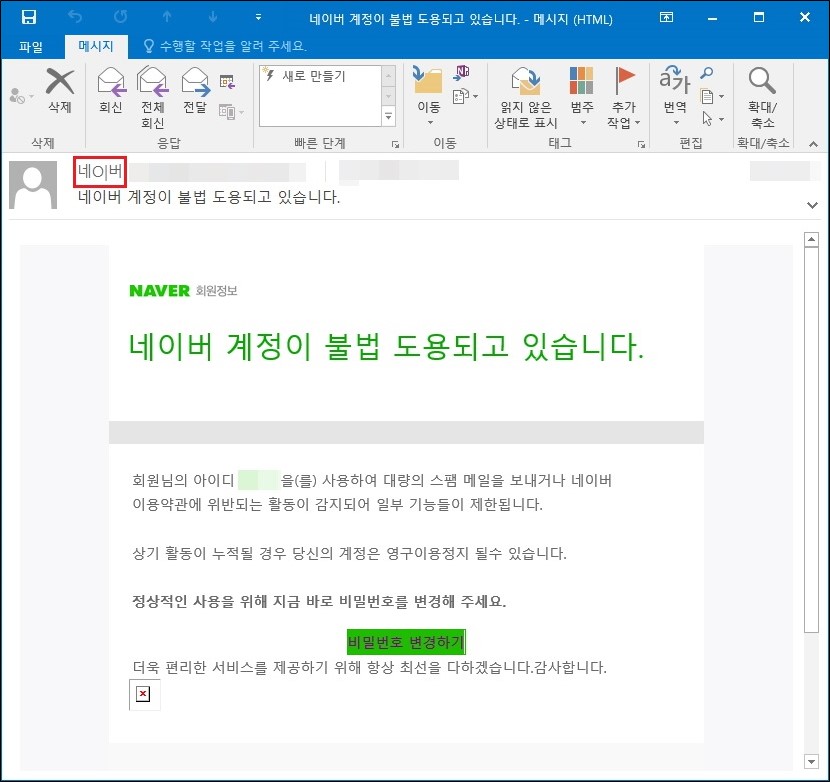This screenshot has width=830, height=782.
Task: Click the '비밀번호 변경하기' link
Action: 406,642
